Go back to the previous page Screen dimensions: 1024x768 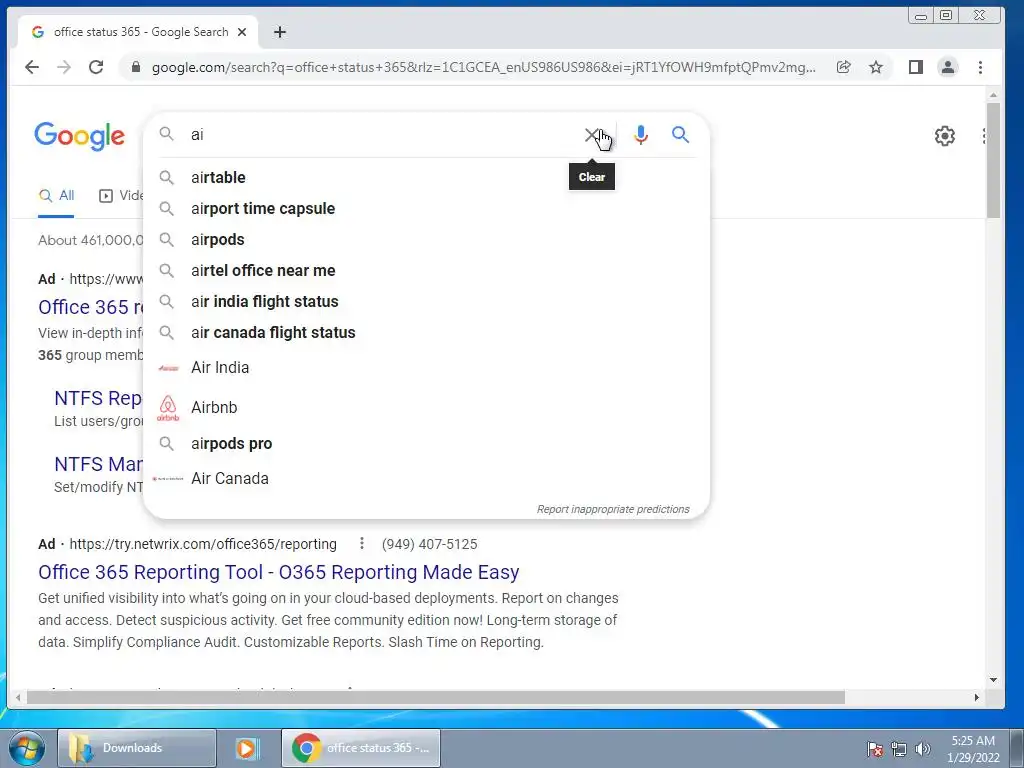tap(31, 67)
